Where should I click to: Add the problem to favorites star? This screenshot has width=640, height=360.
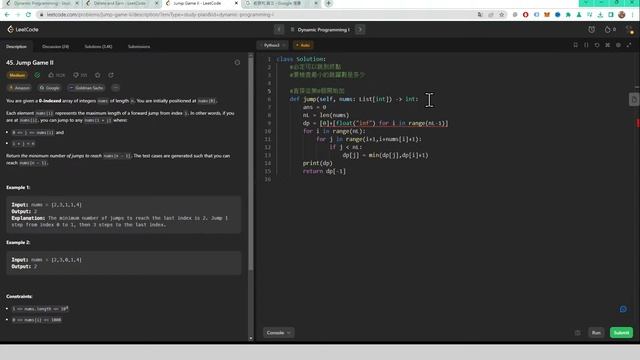coord(98,75)
